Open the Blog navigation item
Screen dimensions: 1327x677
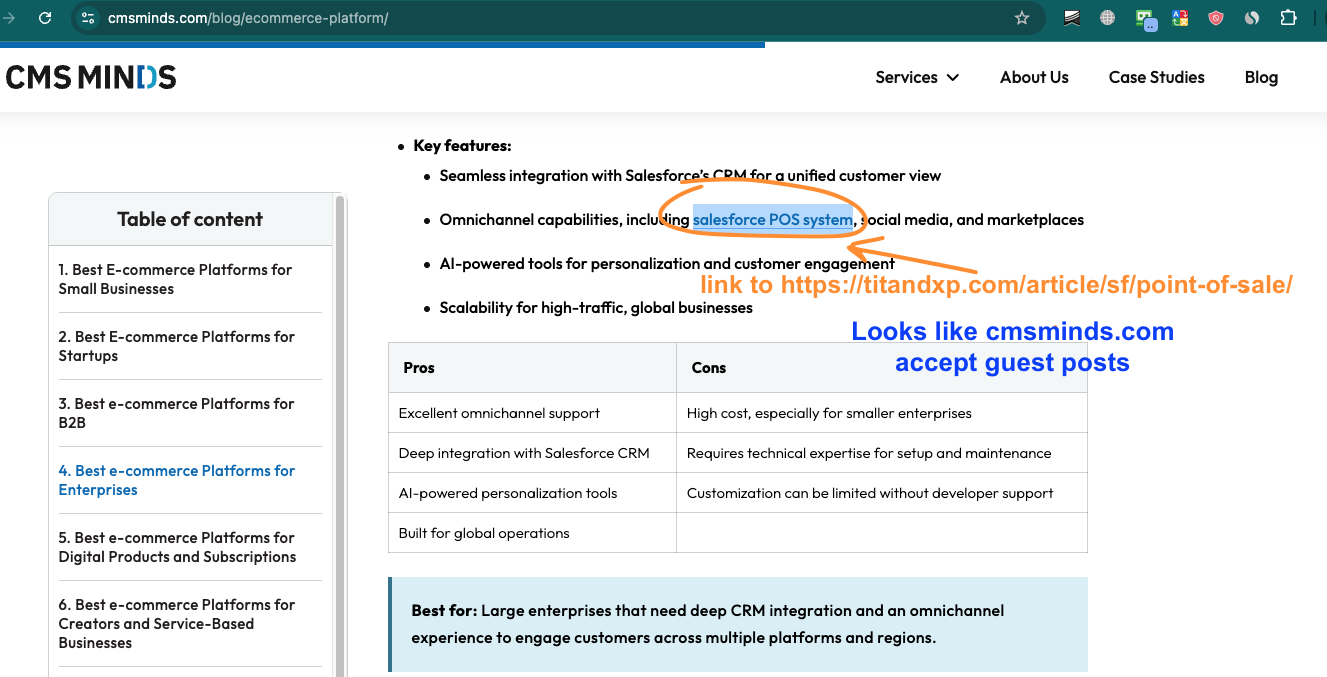1261,77
